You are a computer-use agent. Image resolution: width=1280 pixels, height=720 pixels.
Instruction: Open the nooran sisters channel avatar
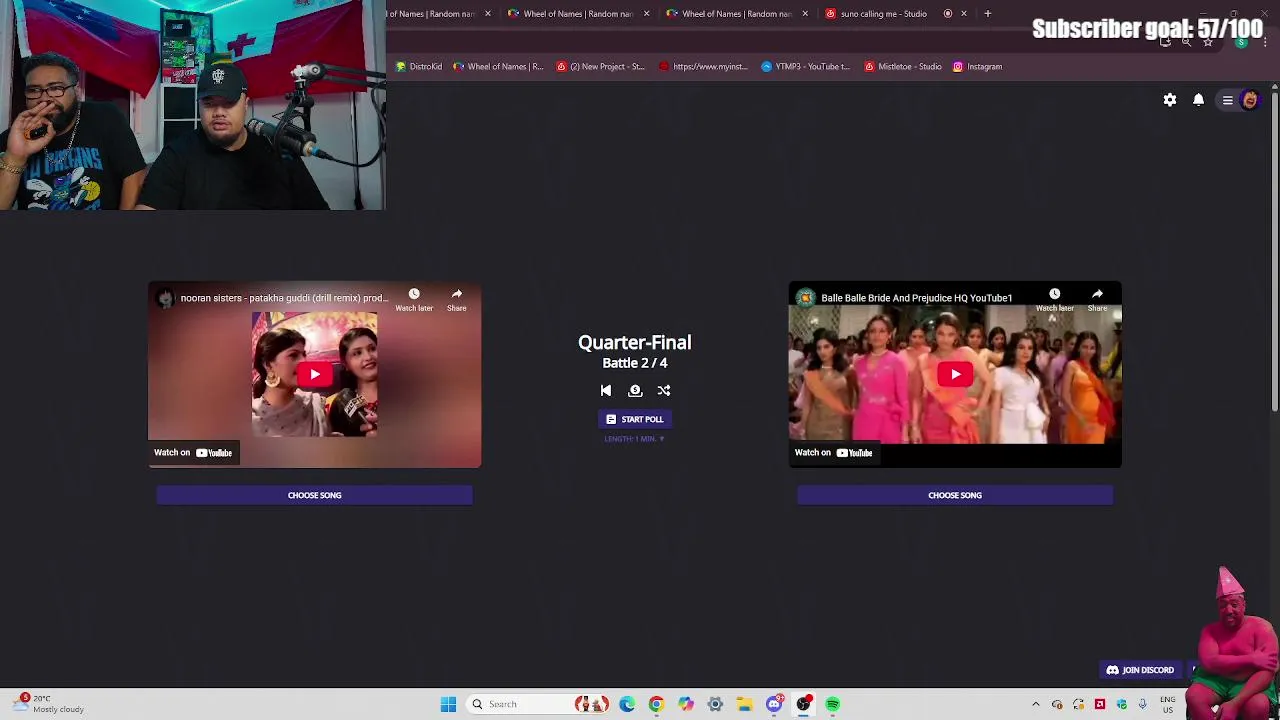point(165,298)
